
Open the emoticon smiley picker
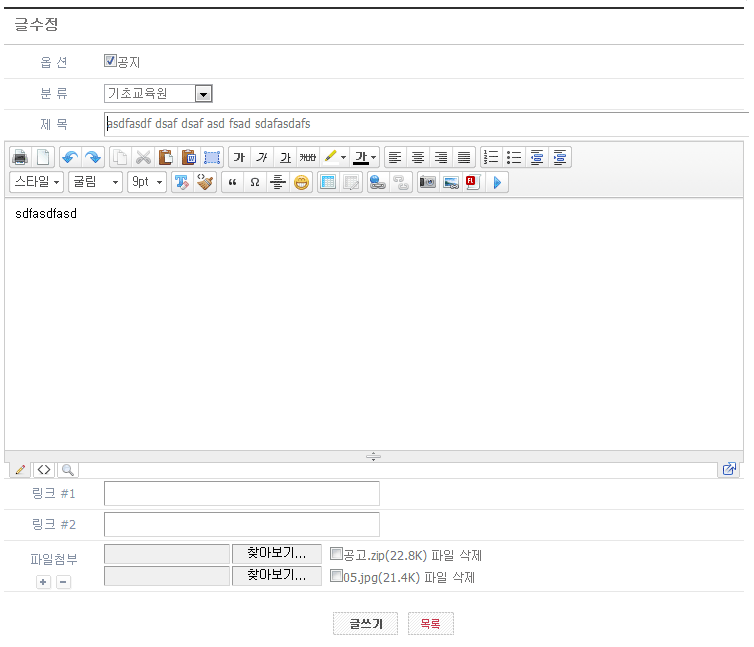pyautogui.click(x=300, y=182)
